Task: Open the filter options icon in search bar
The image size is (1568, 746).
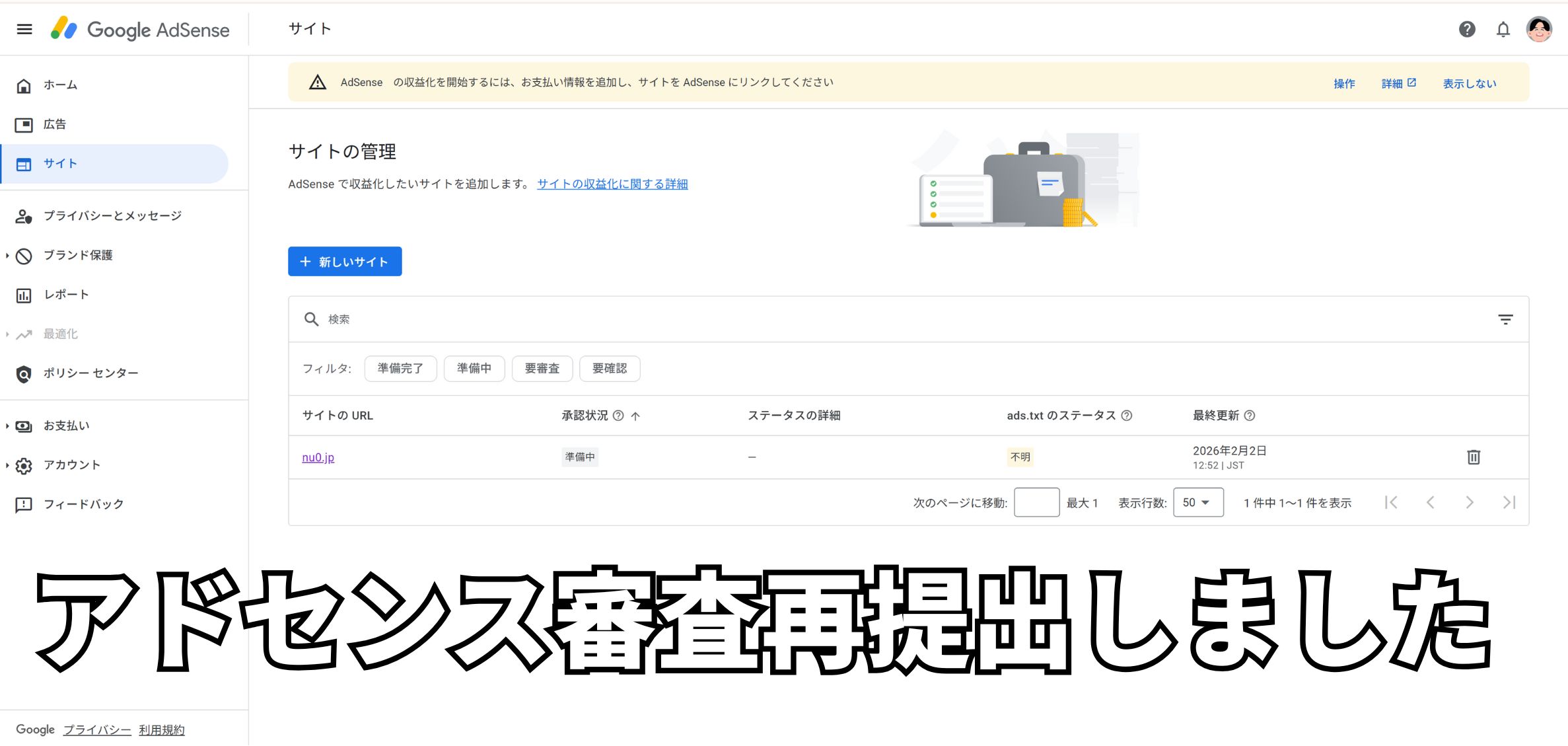Action: tap(1506, 319)
